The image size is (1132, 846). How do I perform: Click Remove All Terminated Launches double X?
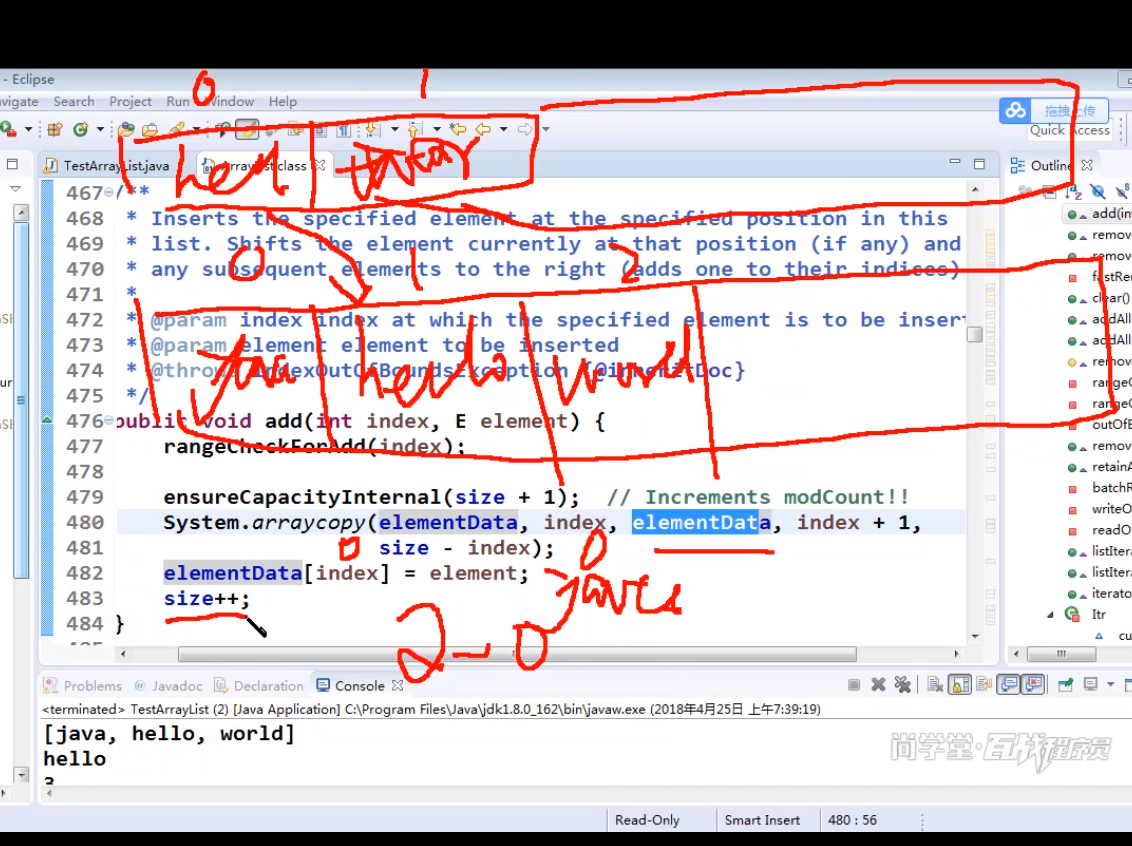(x=902, y=684)
